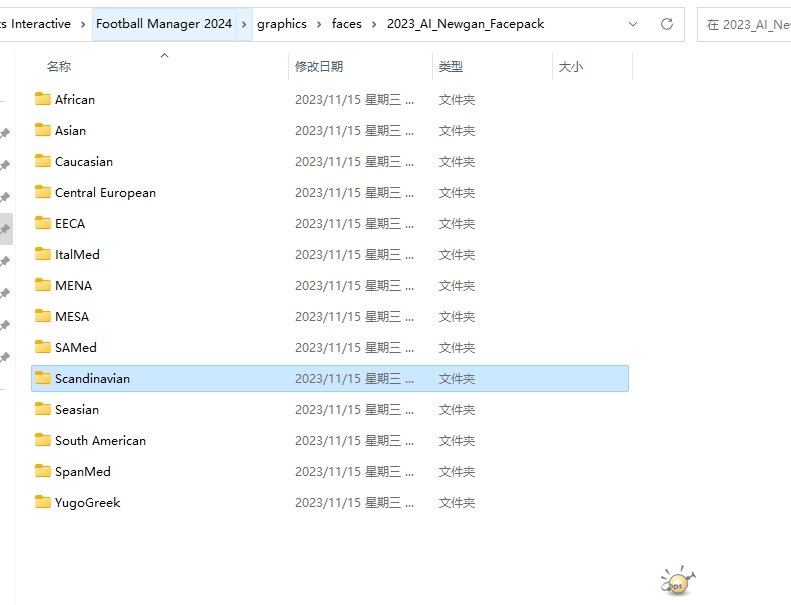This screenshot has width=791, height=605.
Task: Click the 文件夹 type of Caucasian row
Action: click(x=457, y=161)
